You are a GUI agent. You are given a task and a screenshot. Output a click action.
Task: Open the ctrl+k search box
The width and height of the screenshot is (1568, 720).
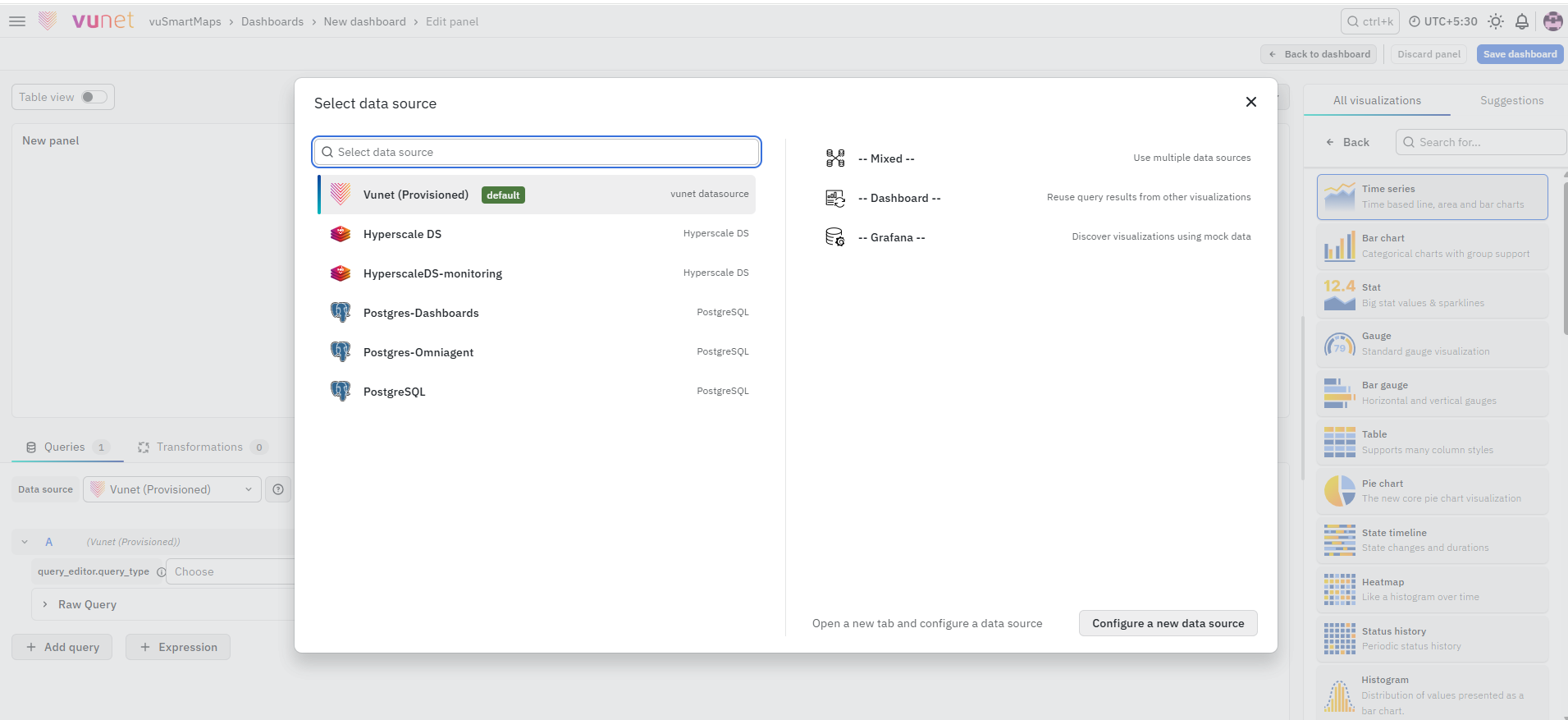coord(1369,21)
